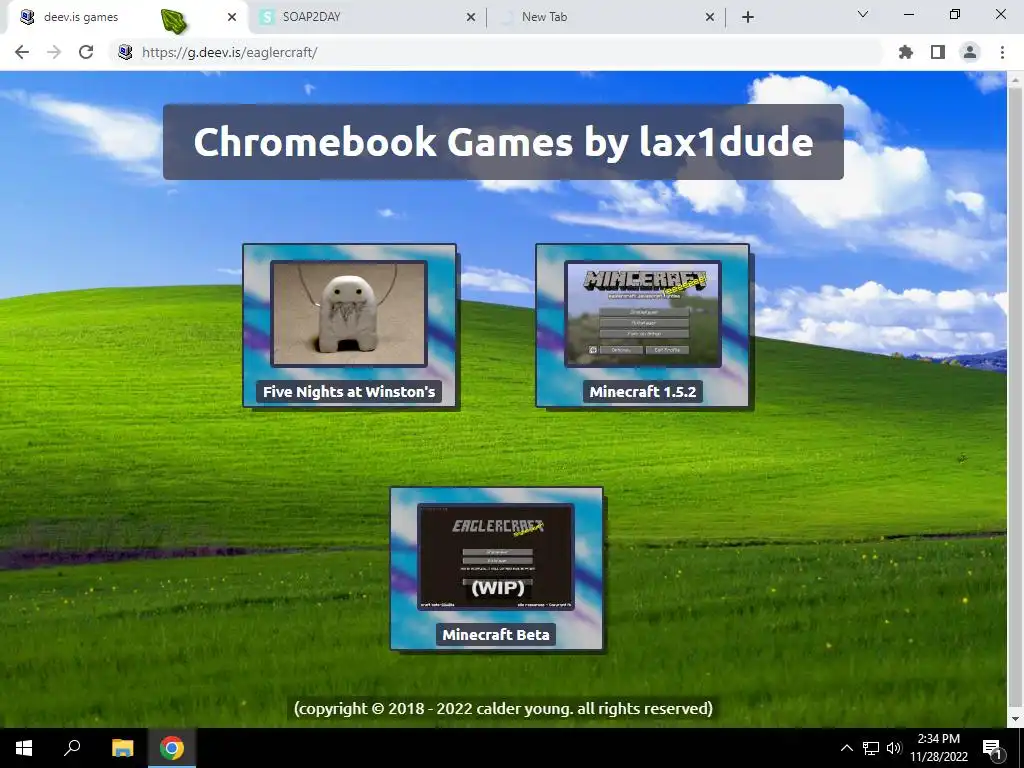
Task: Minimize the Chrome window
Action: pyautogui.click(x=908, y=14)
